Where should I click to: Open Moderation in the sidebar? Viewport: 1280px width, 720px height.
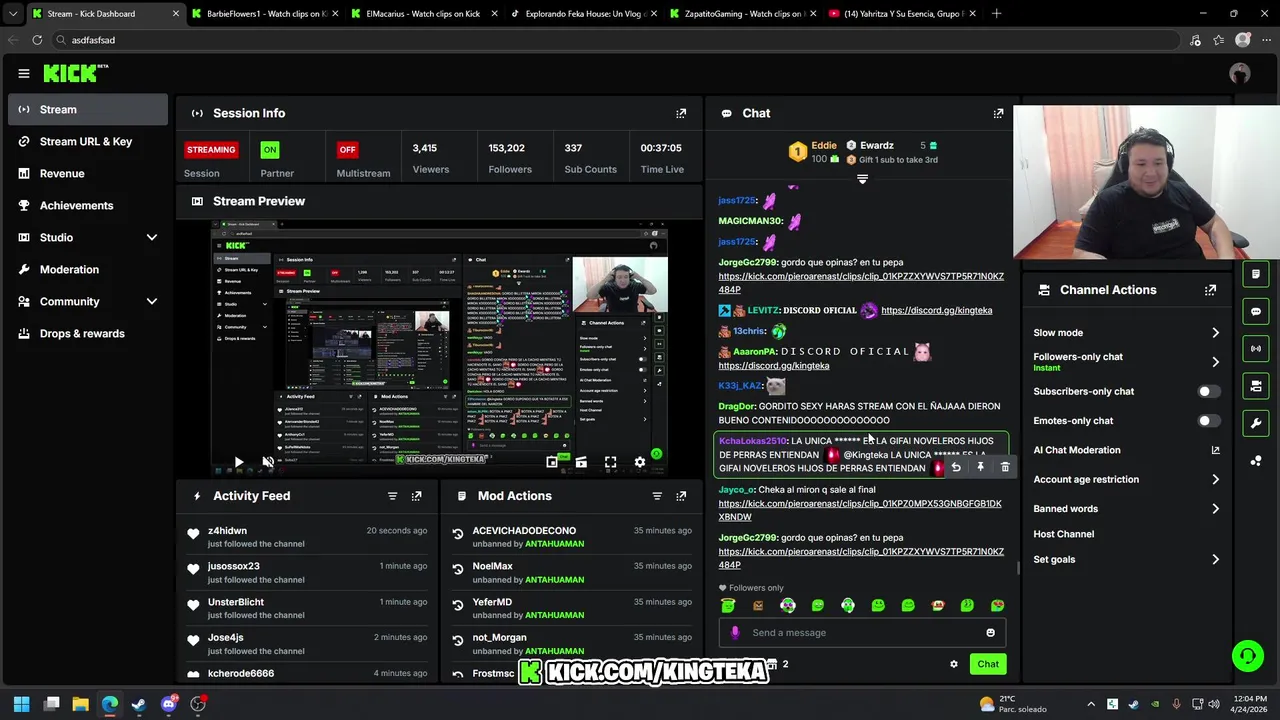88,269
